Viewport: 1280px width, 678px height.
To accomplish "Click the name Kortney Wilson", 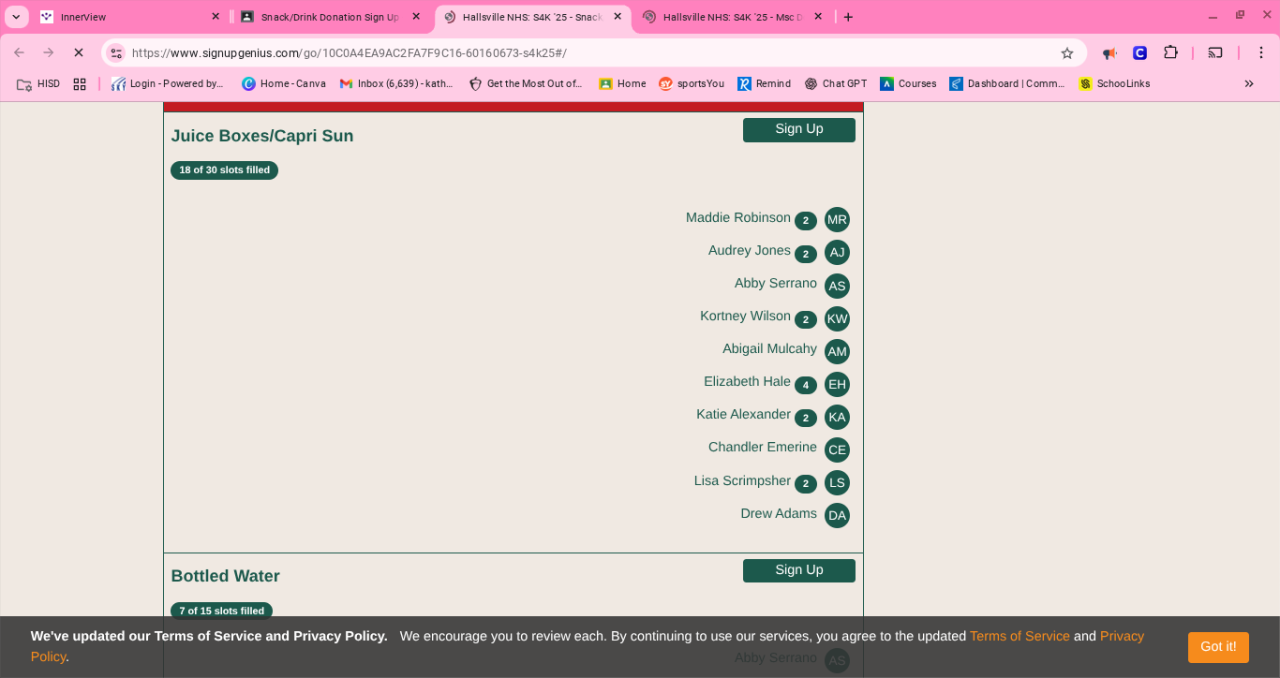I will 745,315.
